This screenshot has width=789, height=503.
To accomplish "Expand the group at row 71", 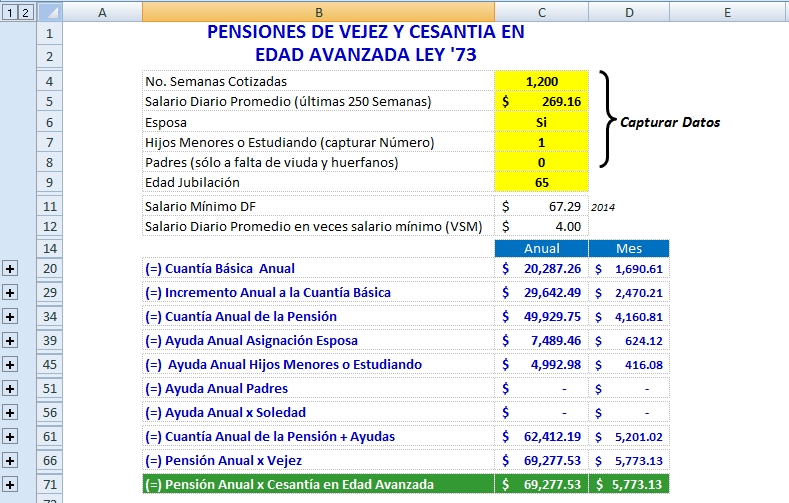I will [10, 485].
